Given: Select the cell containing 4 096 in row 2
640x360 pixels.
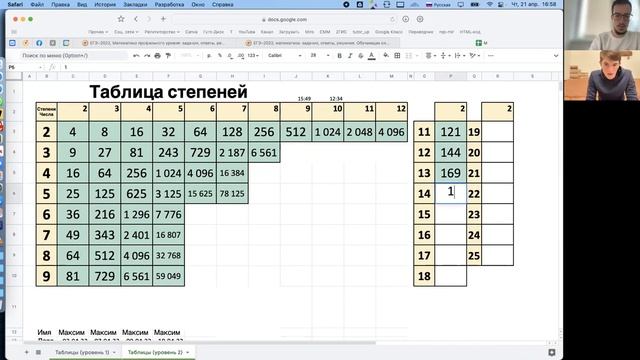Looking at the screenshot, I should (x=391, y=132).
